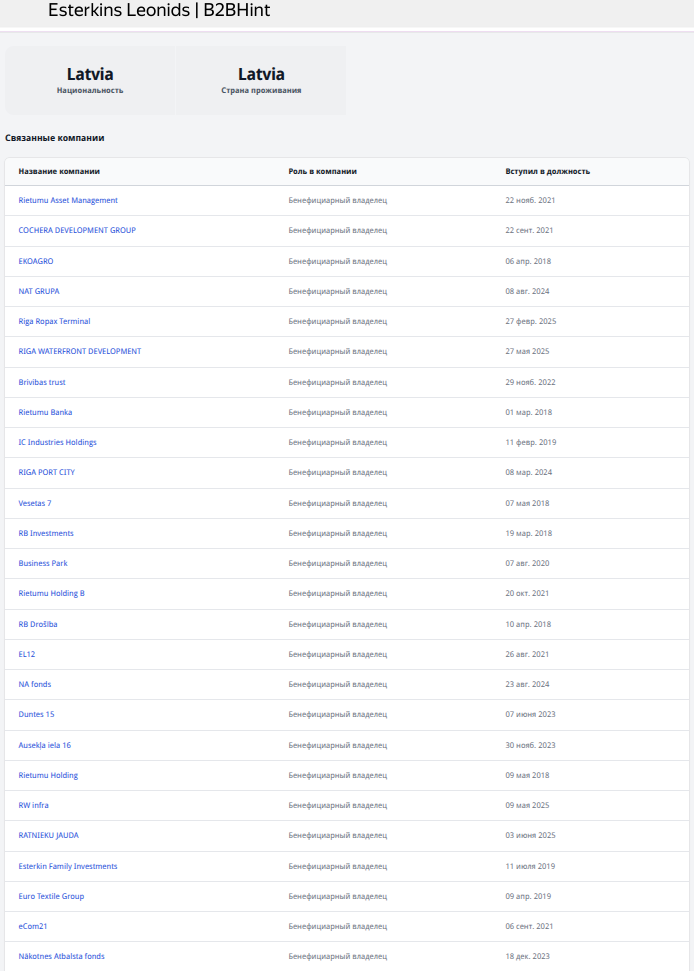Open the Business Park company link

pos(43,563)
